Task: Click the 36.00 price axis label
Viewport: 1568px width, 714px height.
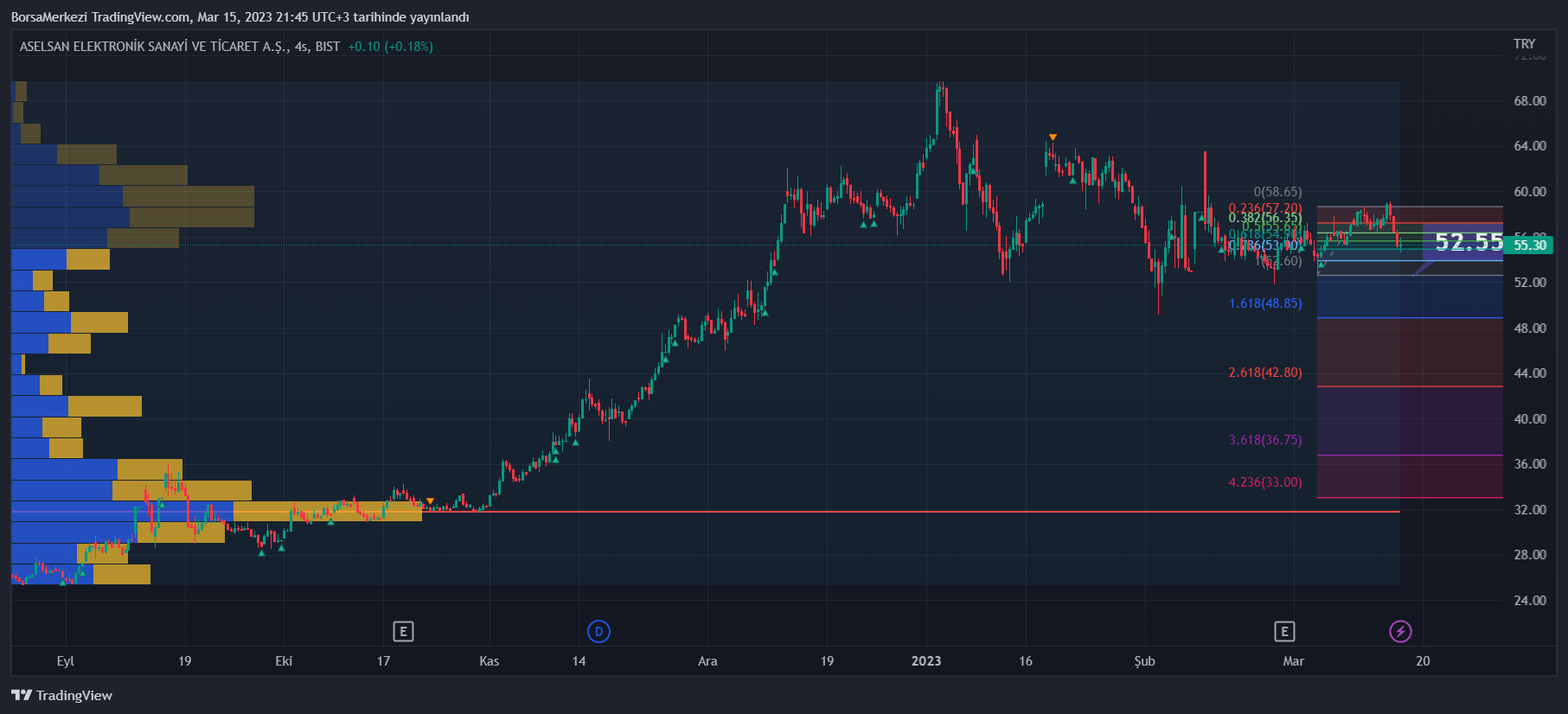Action: click(1530, 464)
